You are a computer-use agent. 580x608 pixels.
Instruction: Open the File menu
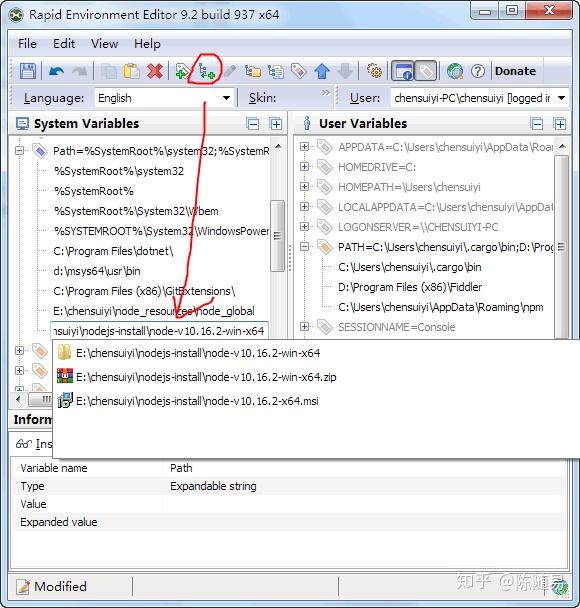pyautogui.click(x=28, y=44)
